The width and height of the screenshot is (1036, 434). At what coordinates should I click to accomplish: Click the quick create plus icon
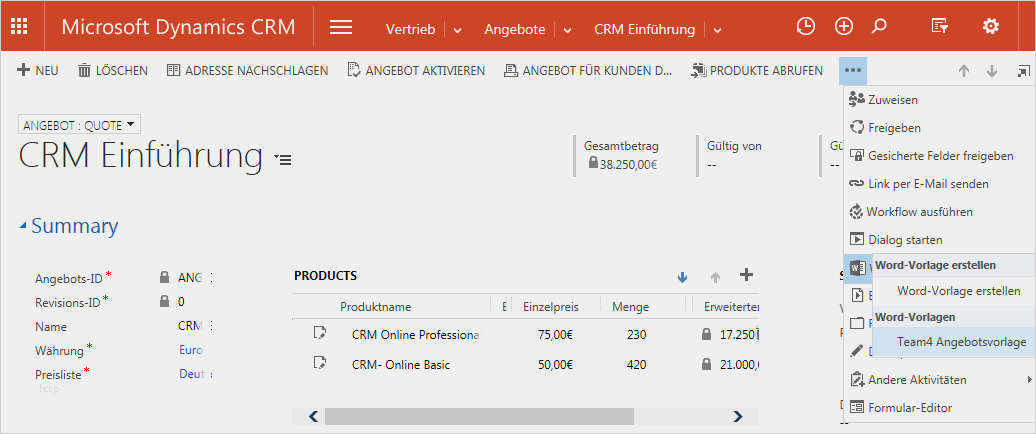(x=844, y=26)
